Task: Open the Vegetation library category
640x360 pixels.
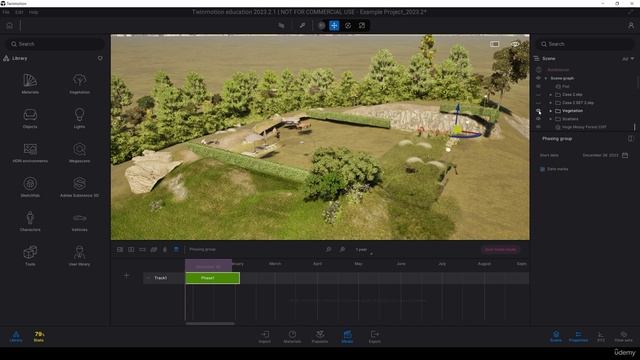Action: point(79,84)
